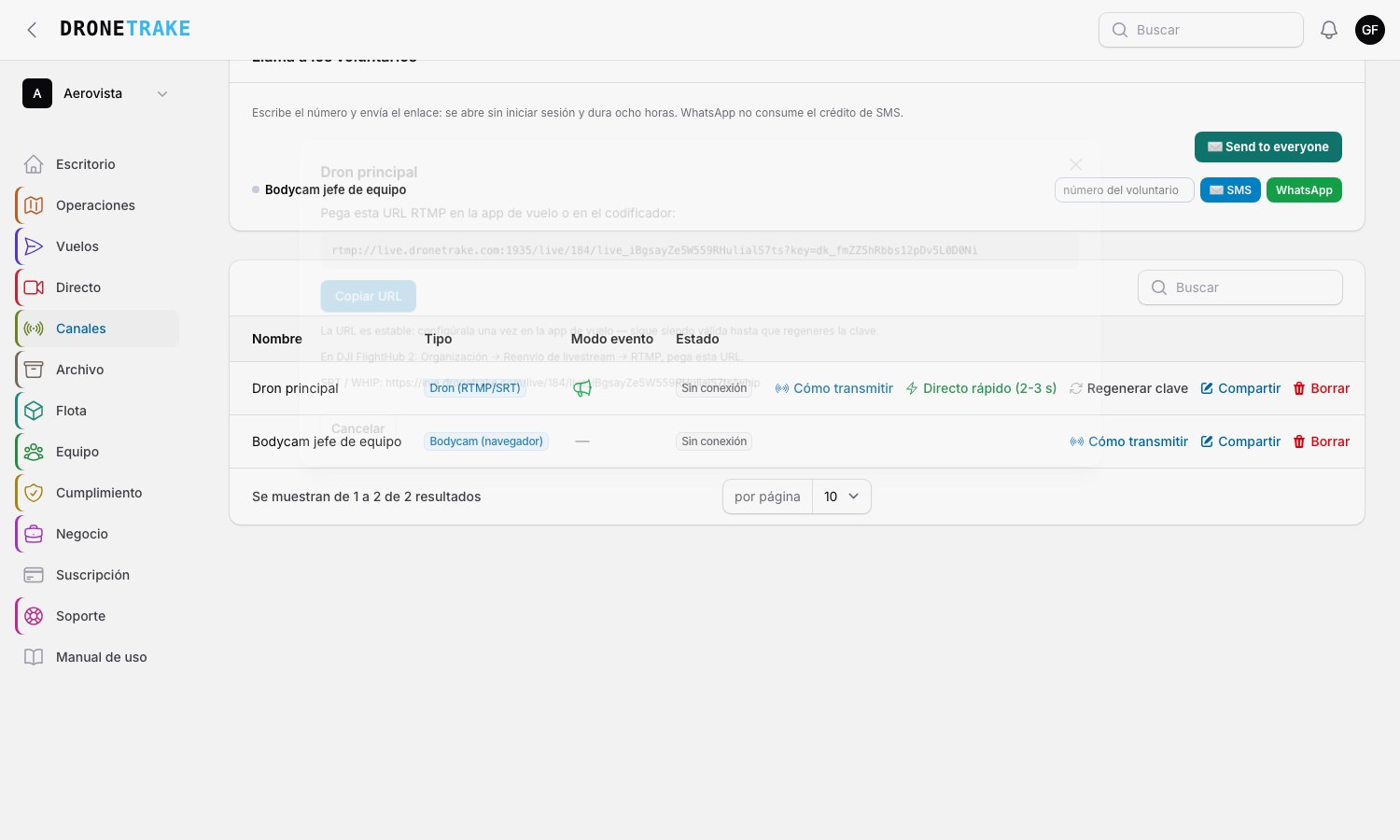
Task: Open Cómo transmitir for Dron principal
Action: 833,388
